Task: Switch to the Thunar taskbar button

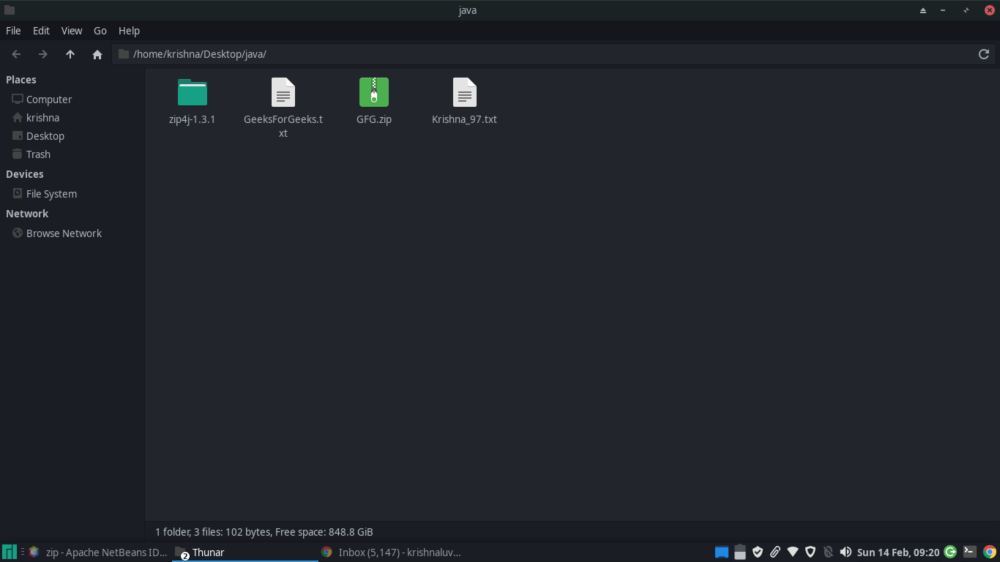Action: 245,552
